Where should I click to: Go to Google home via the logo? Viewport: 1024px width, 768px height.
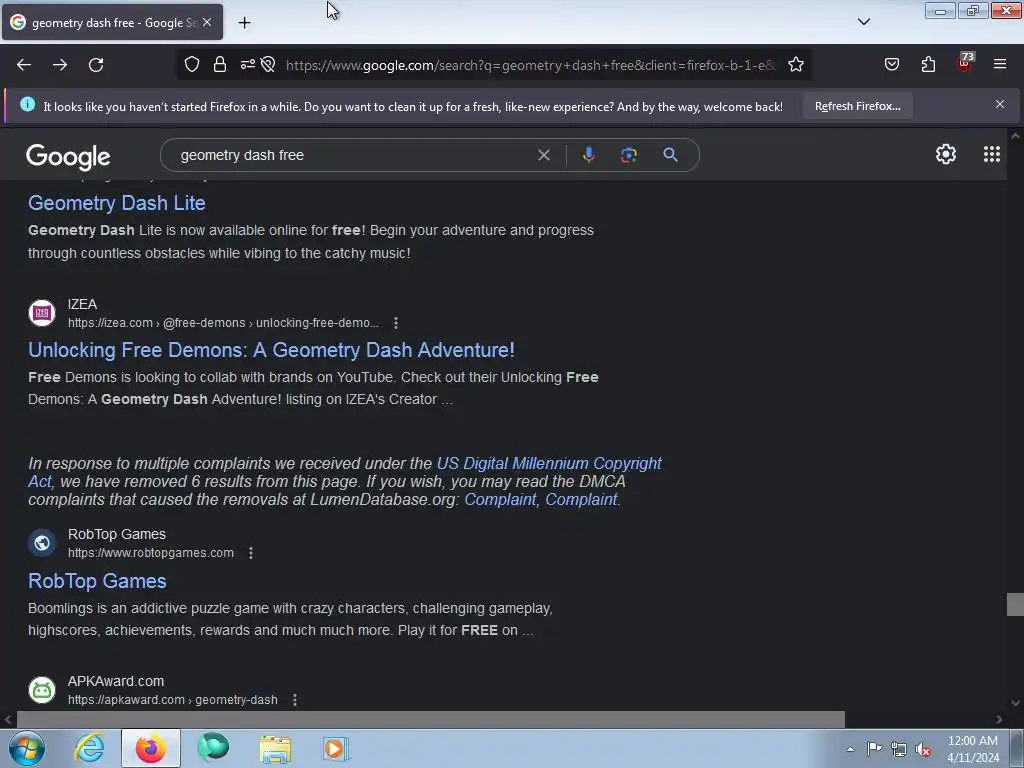pyautogui.click(x=69, y=156)
